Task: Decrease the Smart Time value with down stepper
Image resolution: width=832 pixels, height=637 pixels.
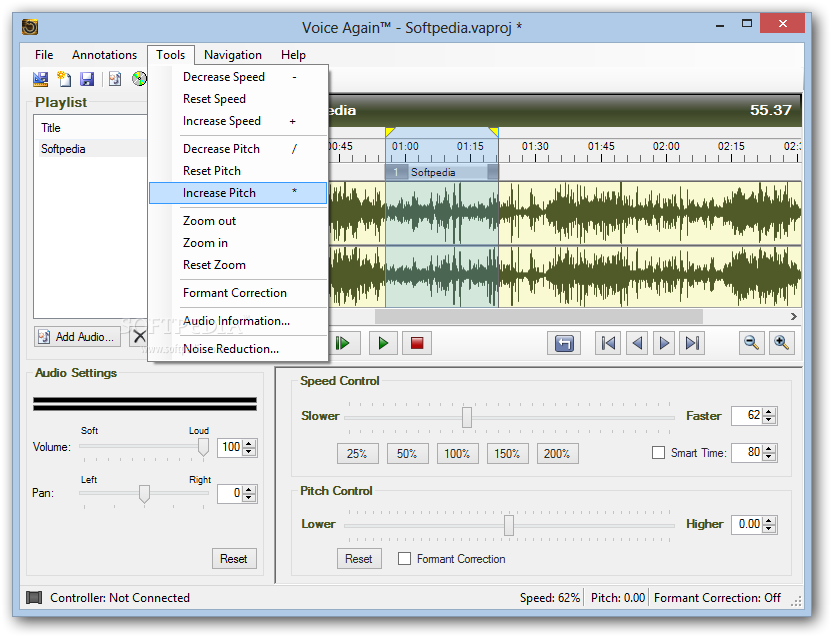Action: [769, 457]
